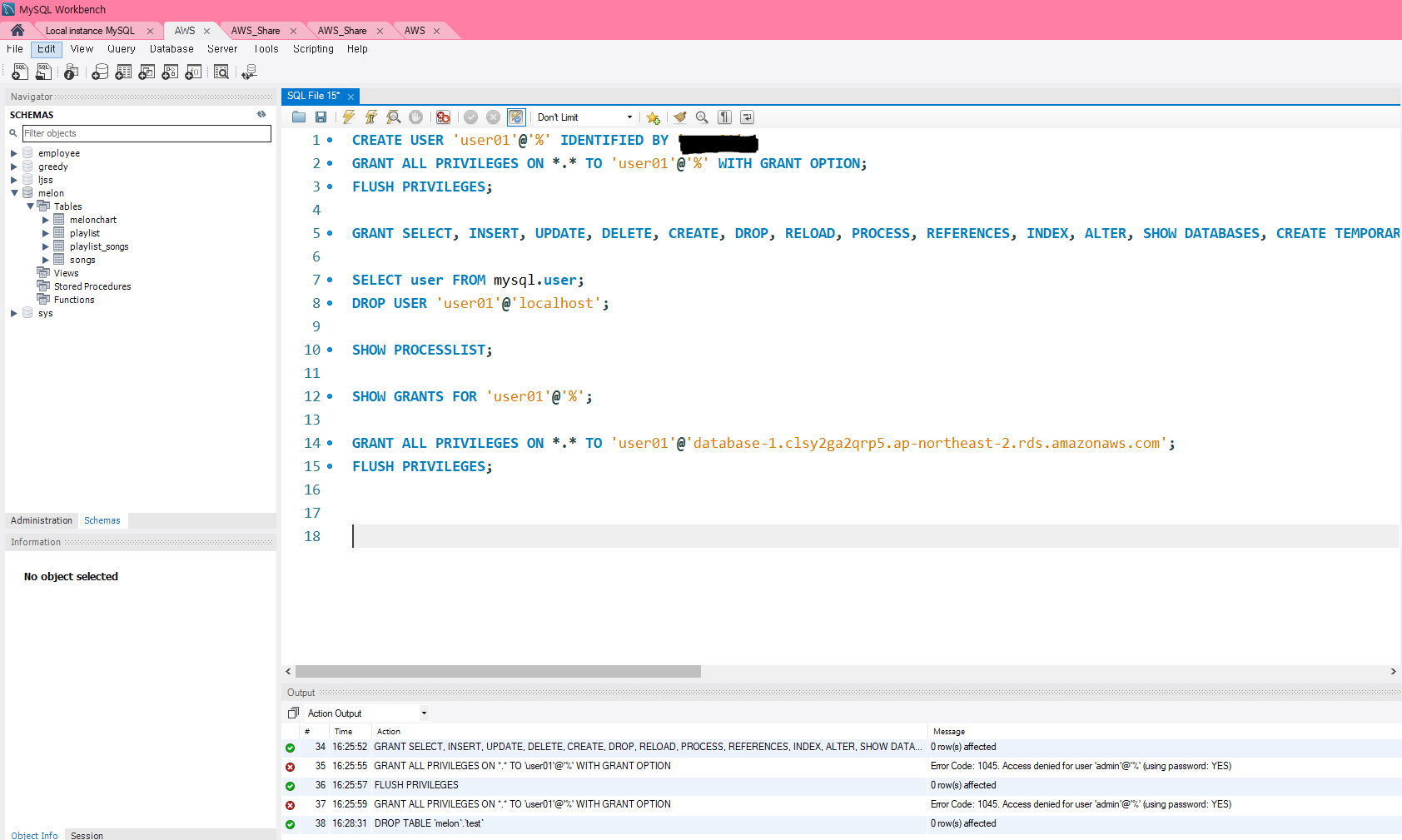Create a new view icon
This screenshot has width=1402, height=840.
tap(147, 72)
